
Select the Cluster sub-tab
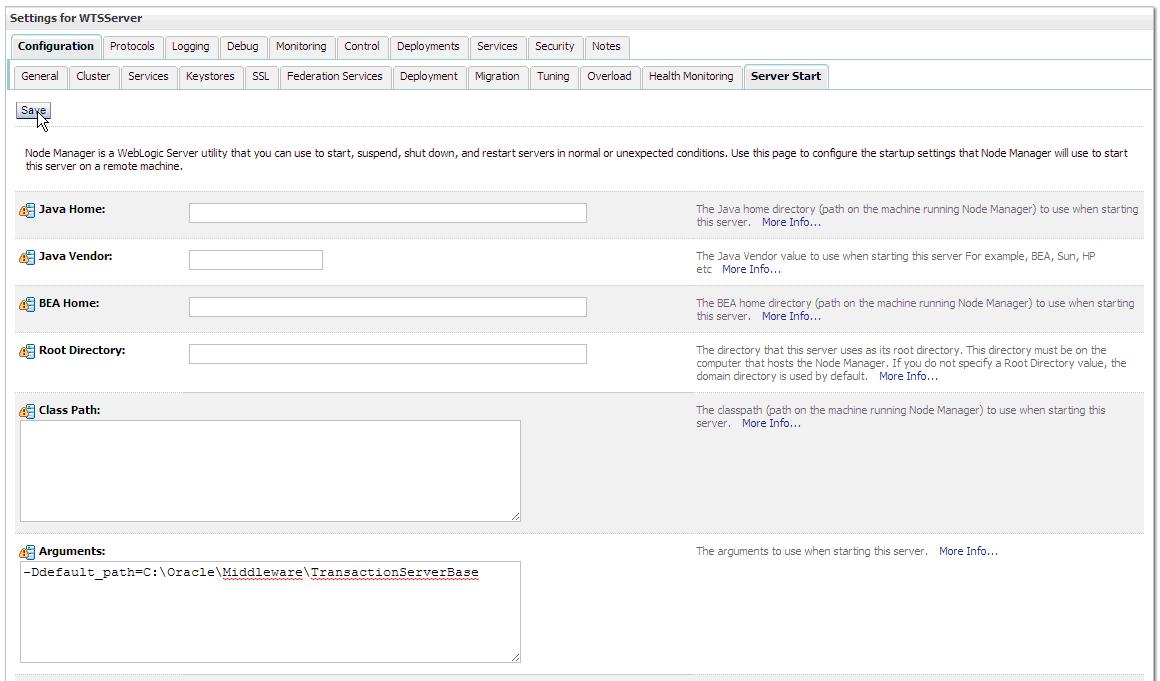point(93,77)
